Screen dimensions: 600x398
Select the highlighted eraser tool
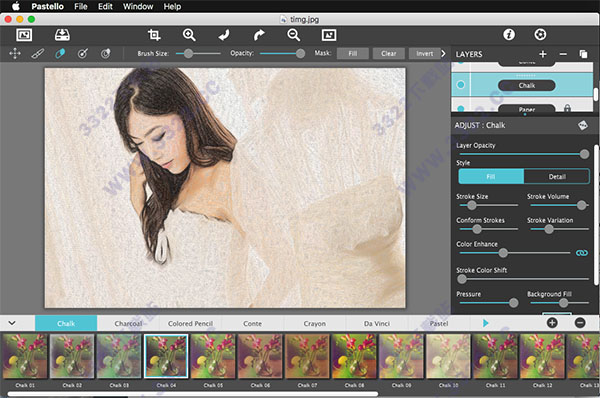60,54
